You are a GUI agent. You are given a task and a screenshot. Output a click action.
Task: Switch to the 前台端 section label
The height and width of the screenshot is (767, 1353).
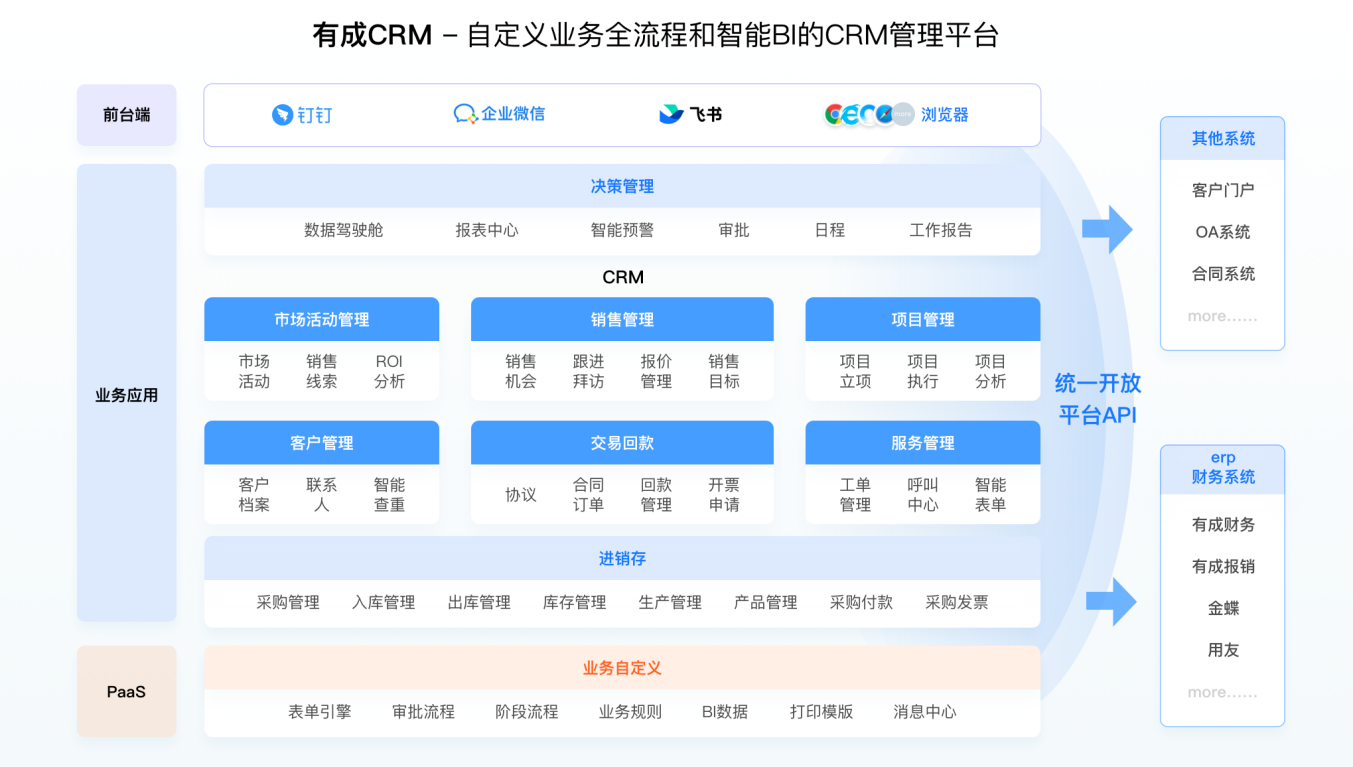point(126,114)
